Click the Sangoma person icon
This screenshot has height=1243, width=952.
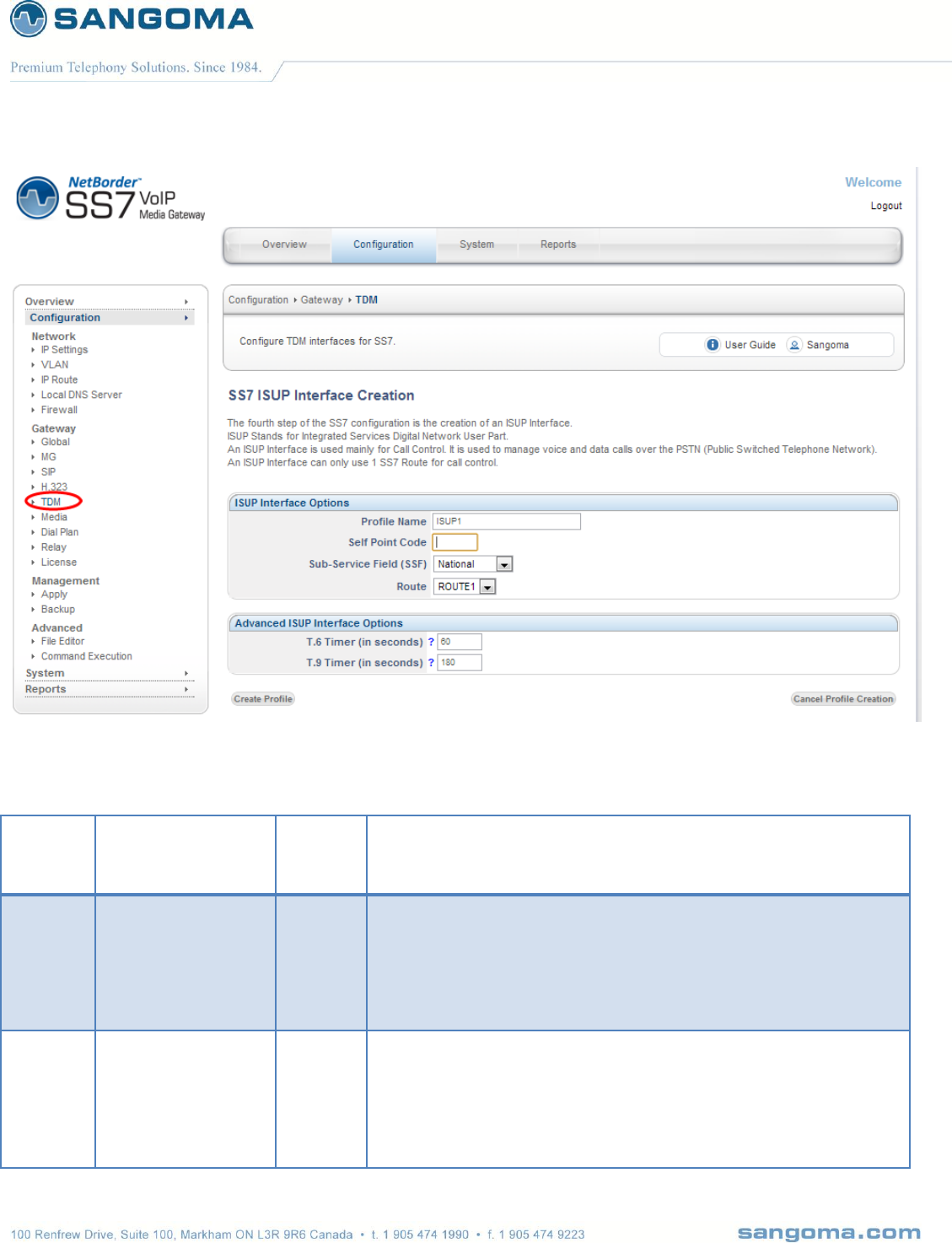[794, 344]
